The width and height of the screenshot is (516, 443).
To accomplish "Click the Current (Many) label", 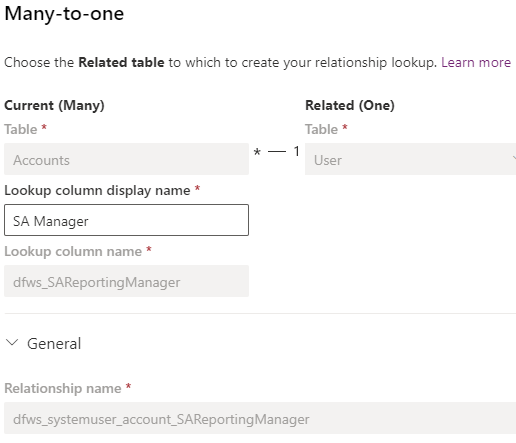I will coord(54,105).
